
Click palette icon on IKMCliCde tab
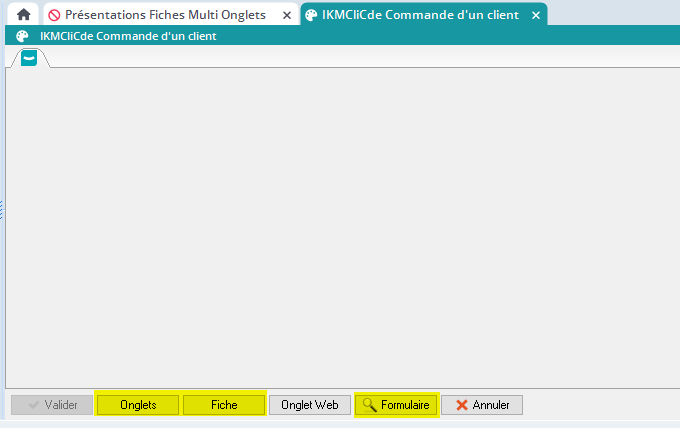[311, 16]
